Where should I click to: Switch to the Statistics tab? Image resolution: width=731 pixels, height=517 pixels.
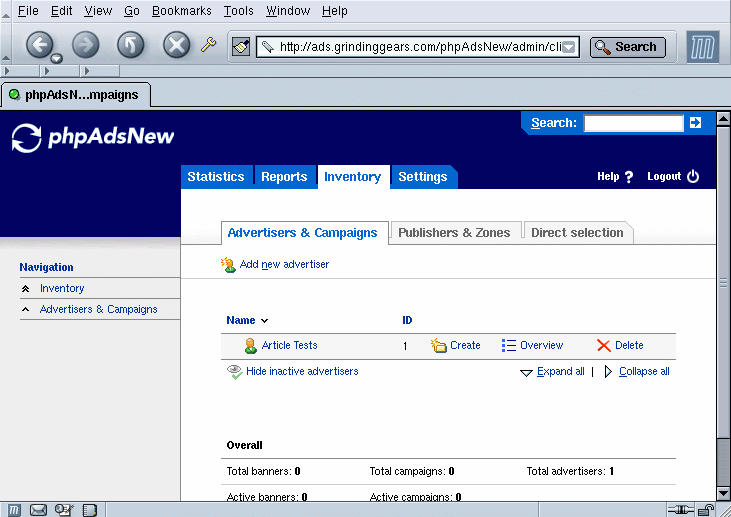pos(216,177)
